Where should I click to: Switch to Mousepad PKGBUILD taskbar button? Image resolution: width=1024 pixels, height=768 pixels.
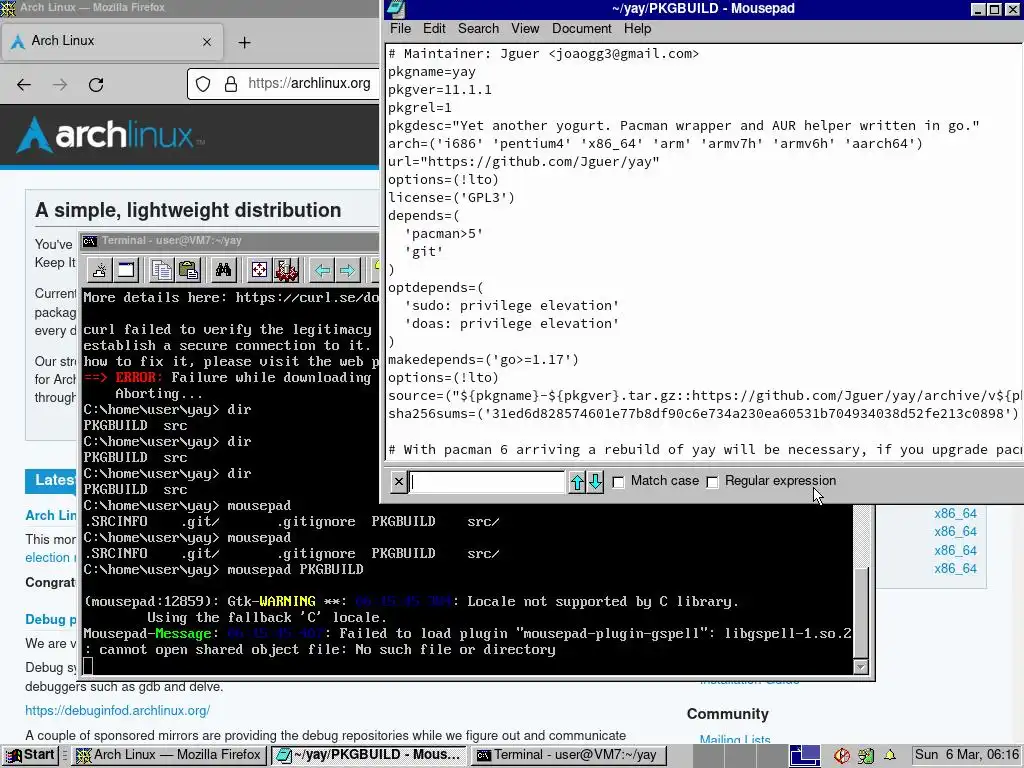(369, 755)
